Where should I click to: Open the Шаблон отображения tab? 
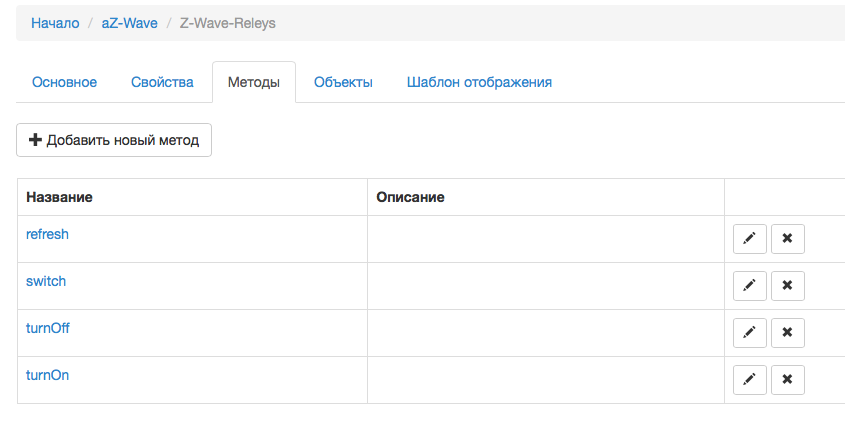pos(479,82)
